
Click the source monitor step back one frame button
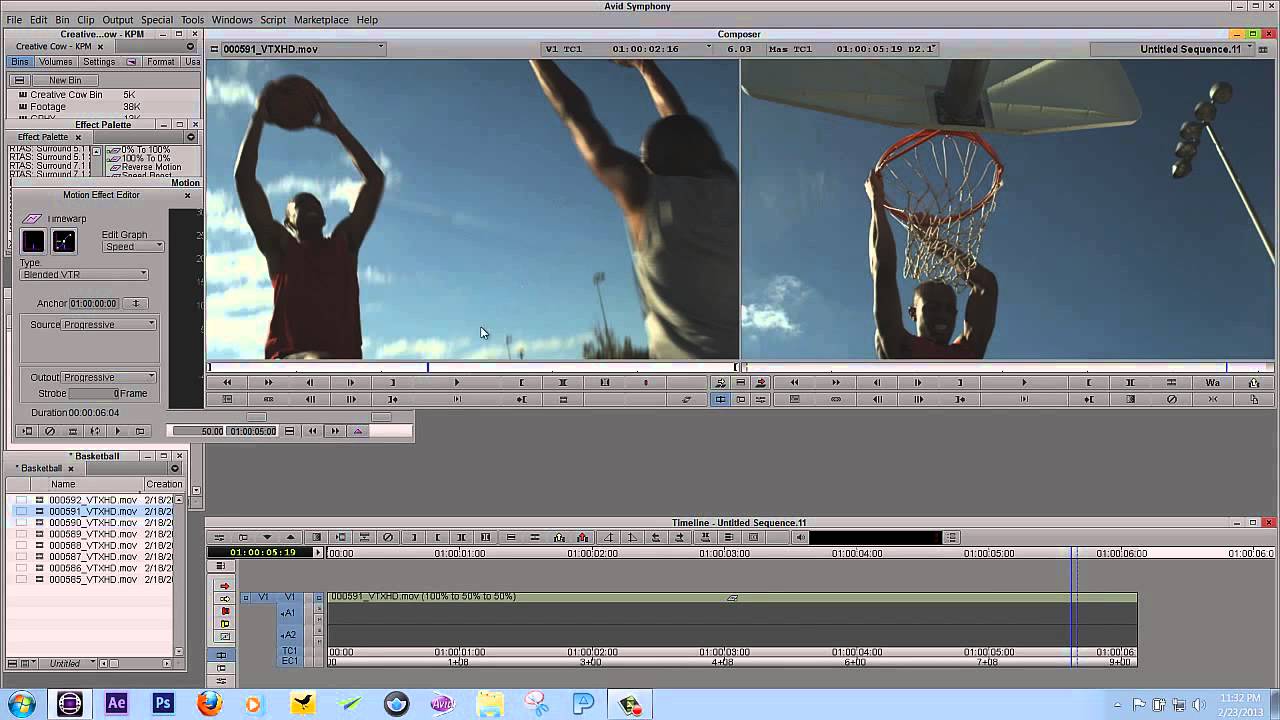309,382
